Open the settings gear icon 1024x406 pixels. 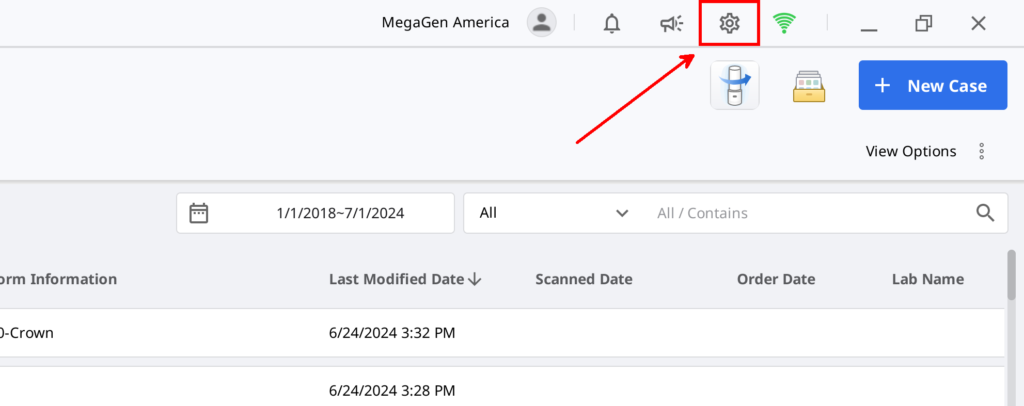(x=729, y=23)
